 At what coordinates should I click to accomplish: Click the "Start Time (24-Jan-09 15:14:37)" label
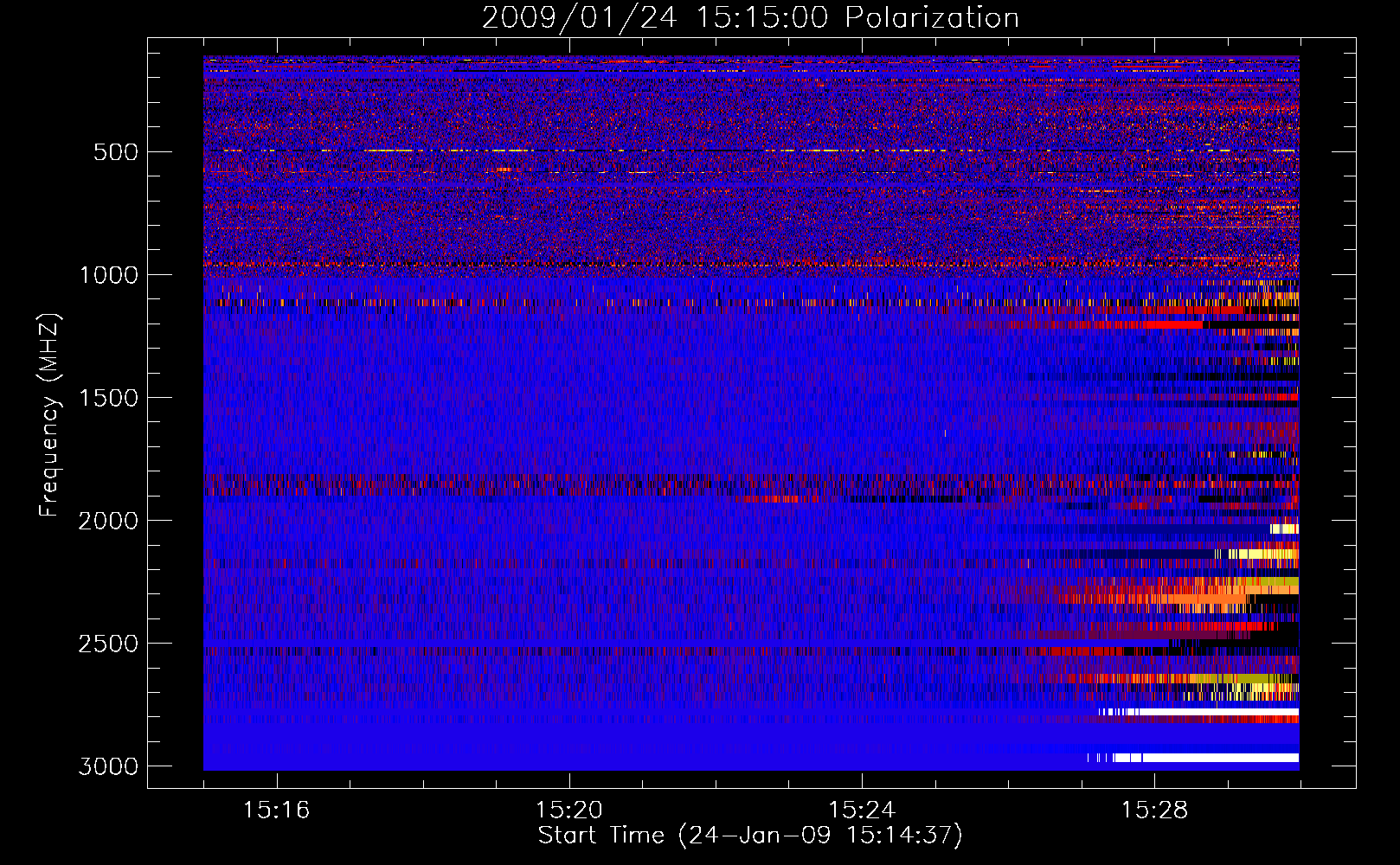pos(750,836)
